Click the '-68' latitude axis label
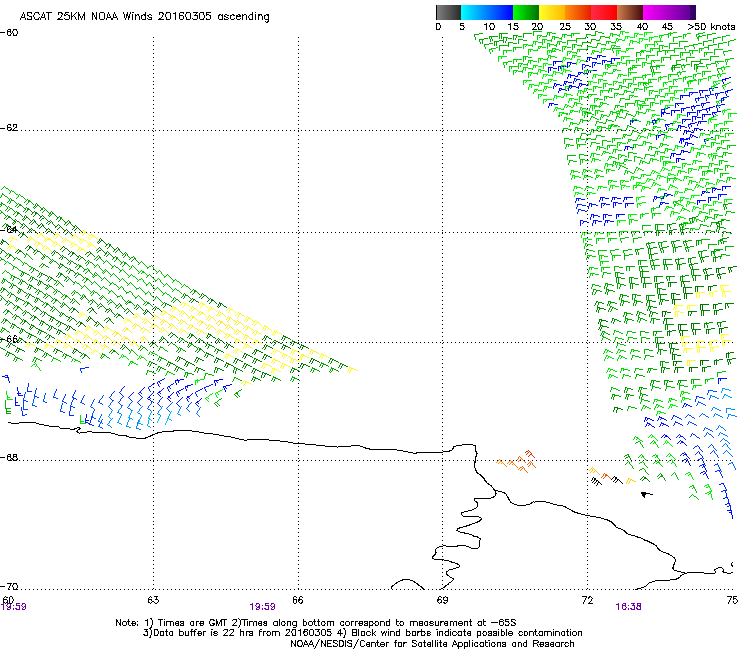 tap(9, 458)
